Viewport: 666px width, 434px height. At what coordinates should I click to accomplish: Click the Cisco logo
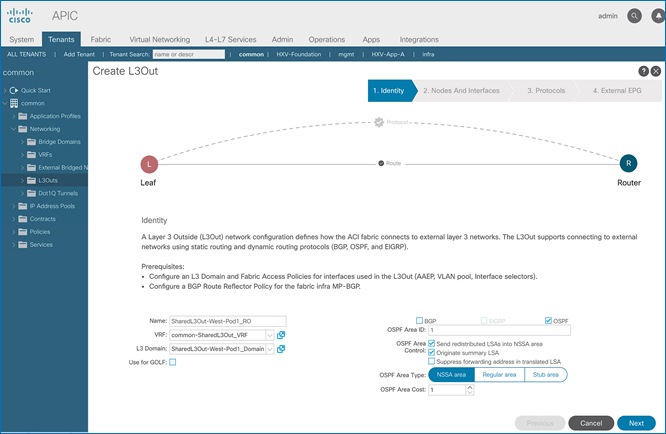pyautogui.click(x=20, y=16)
